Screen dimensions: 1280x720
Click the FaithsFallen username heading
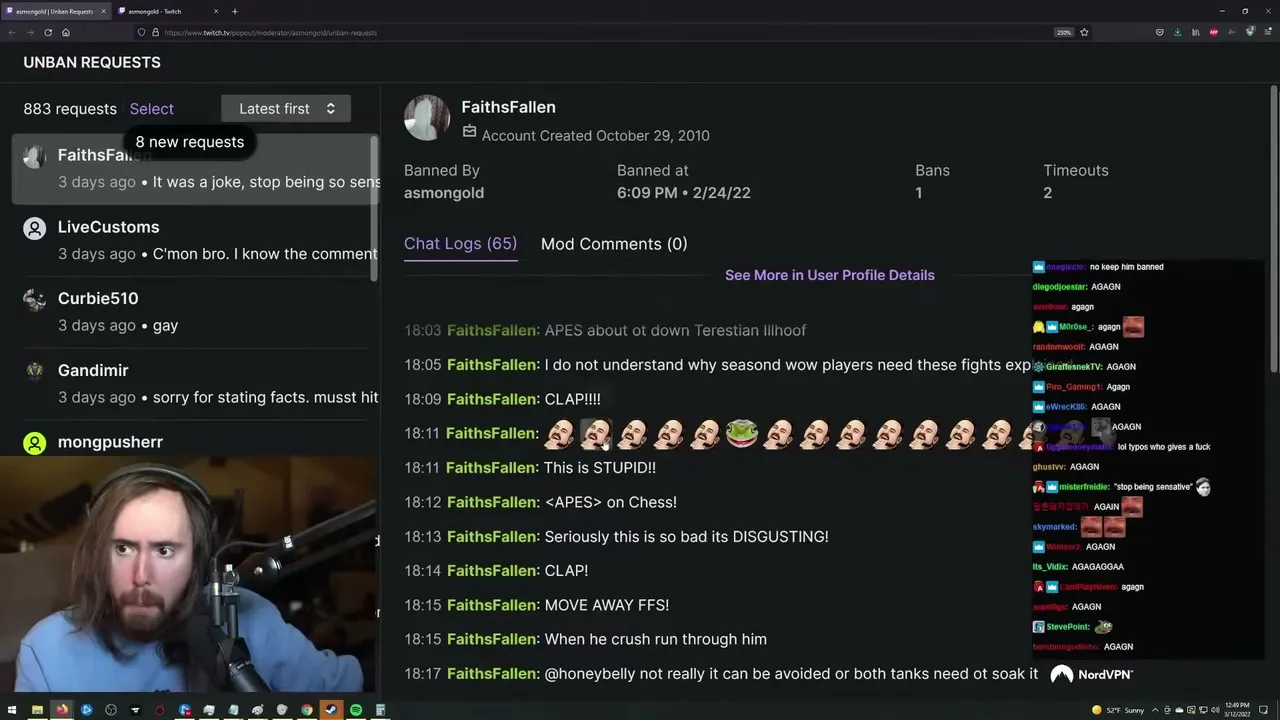(508, 107)
